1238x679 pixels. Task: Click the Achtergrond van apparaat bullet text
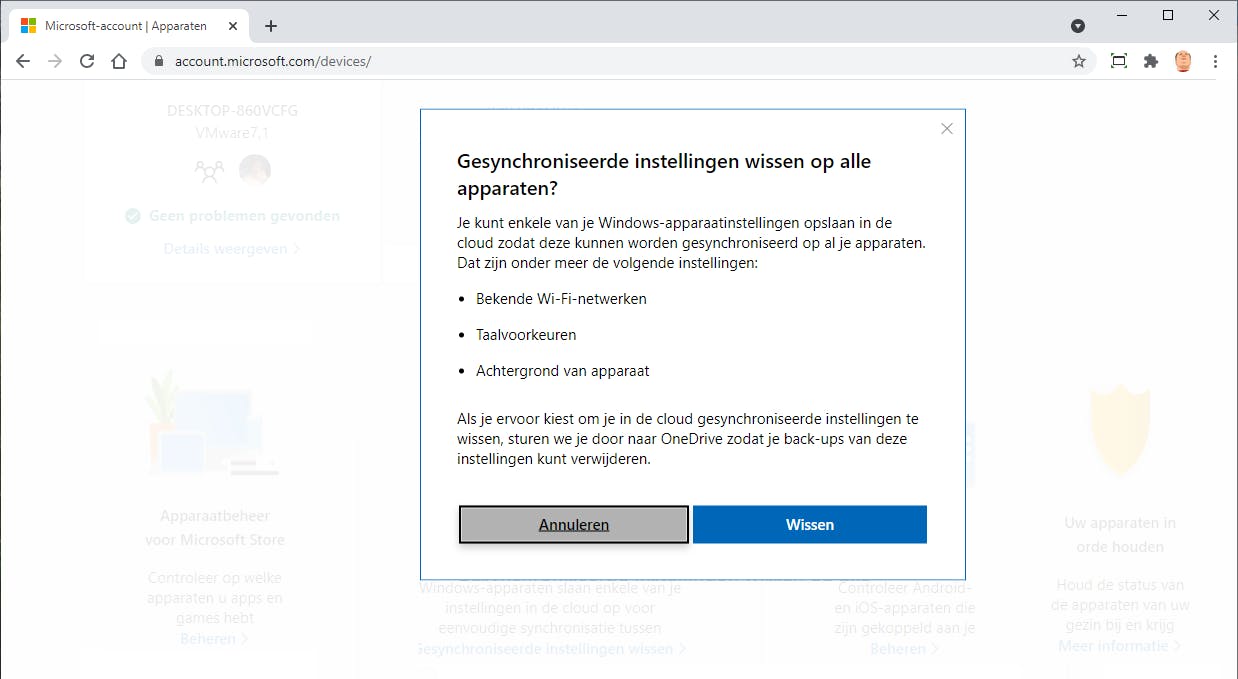click(x=562, y=370)
